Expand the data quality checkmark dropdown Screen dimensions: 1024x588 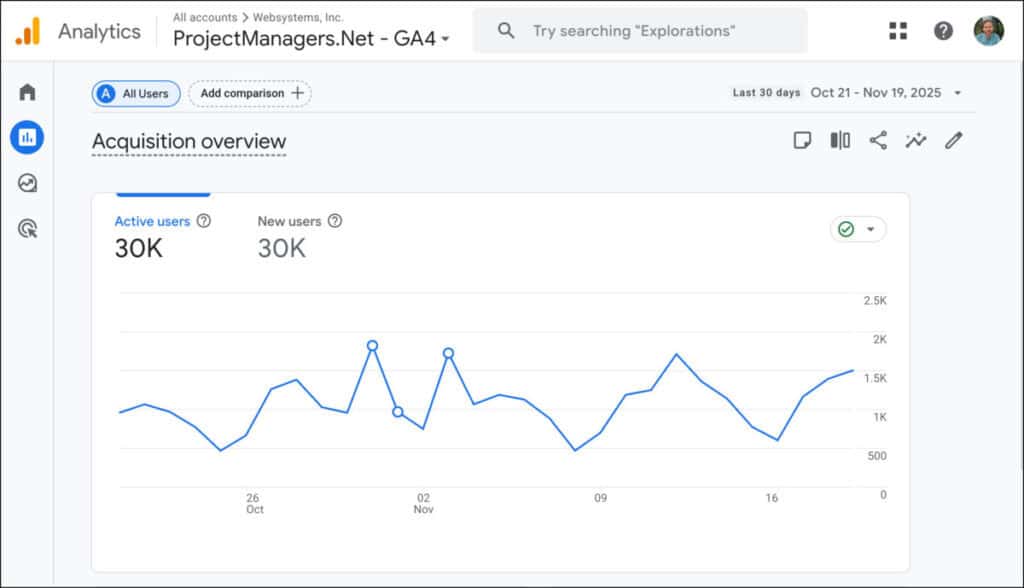pos(858,230)
